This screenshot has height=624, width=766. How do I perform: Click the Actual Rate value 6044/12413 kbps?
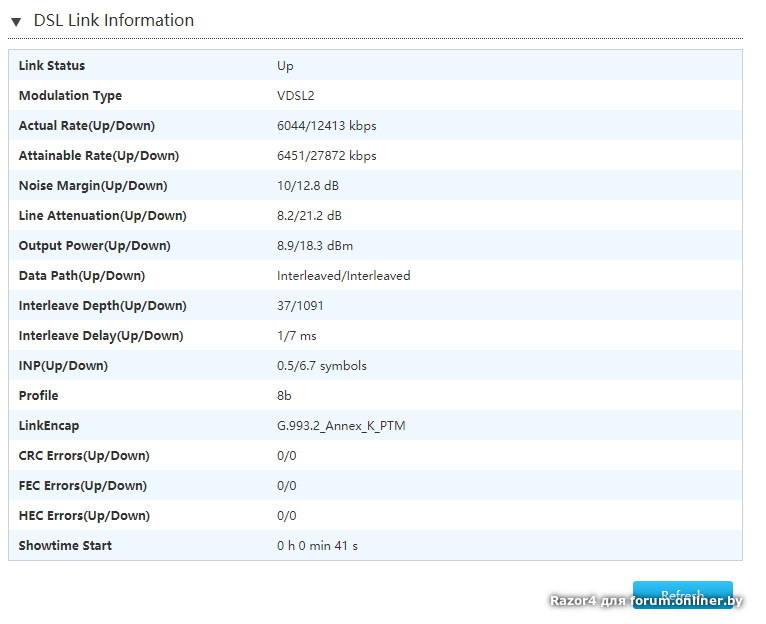(326, 126)
